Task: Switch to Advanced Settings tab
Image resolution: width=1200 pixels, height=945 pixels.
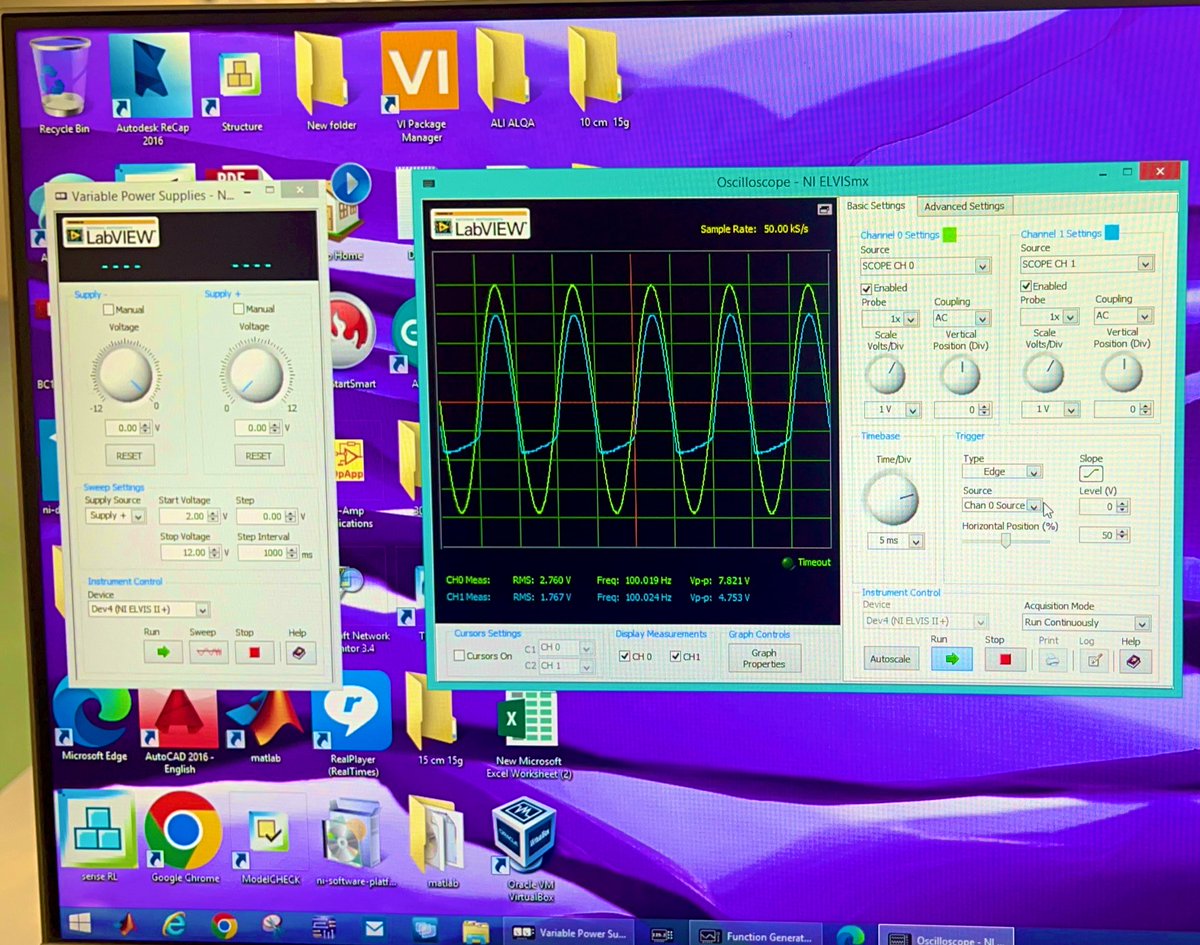Action: coord(964,207)
